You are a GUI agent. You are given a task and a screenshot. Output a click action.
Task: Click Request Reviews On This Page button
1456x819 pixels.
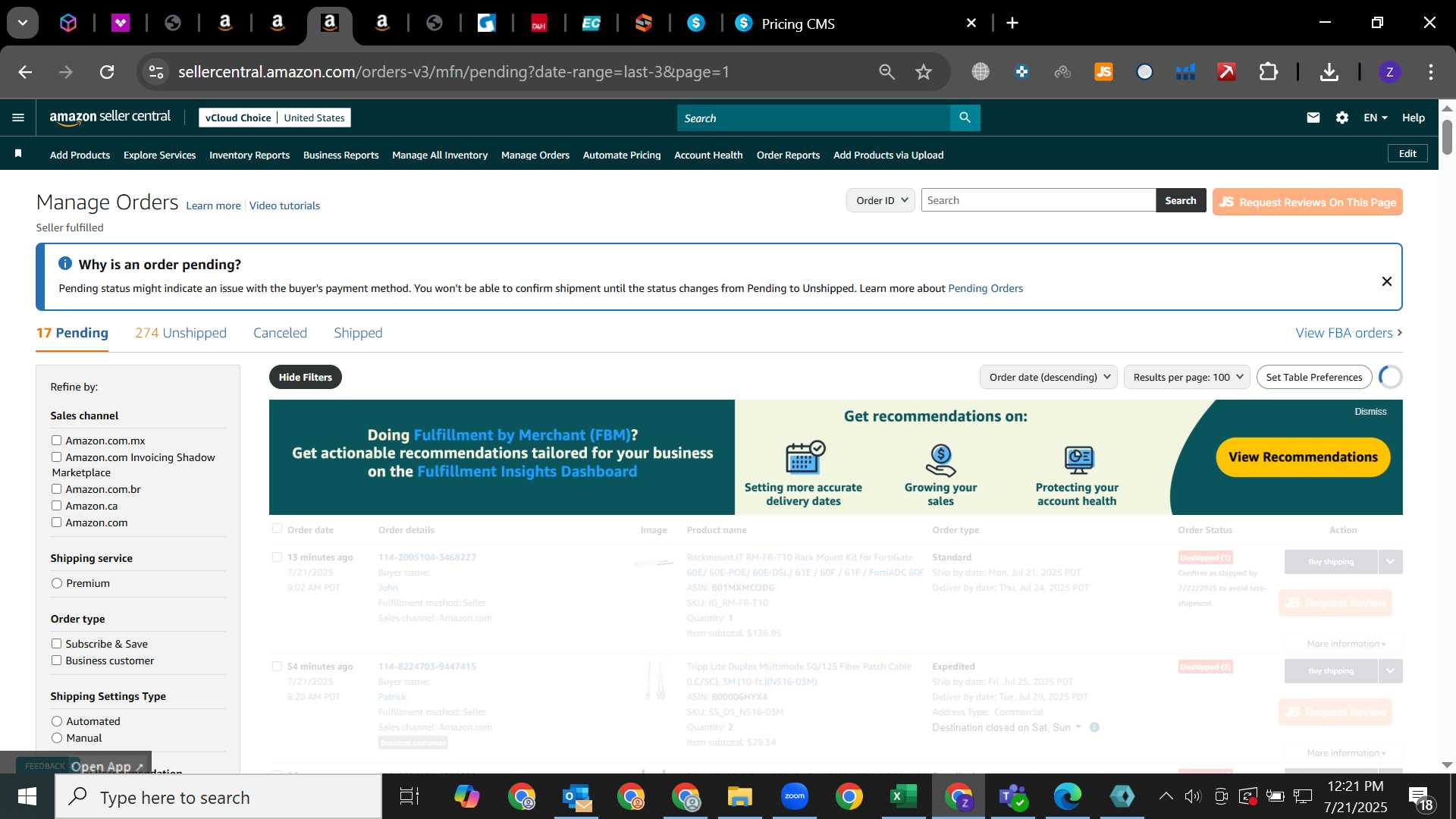[x=1307, y=202]
